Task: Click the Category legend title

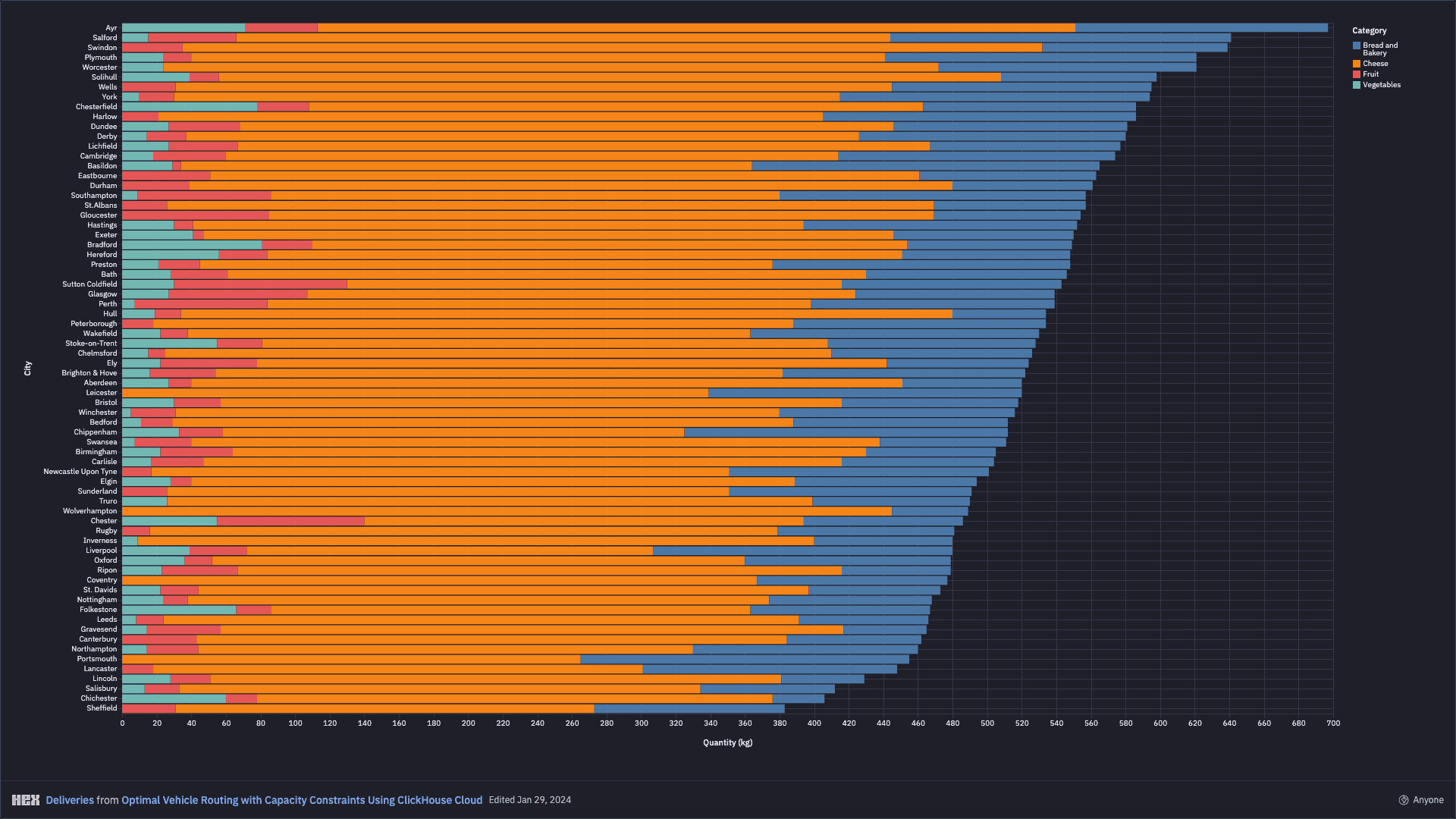Action: [1369, 30]
